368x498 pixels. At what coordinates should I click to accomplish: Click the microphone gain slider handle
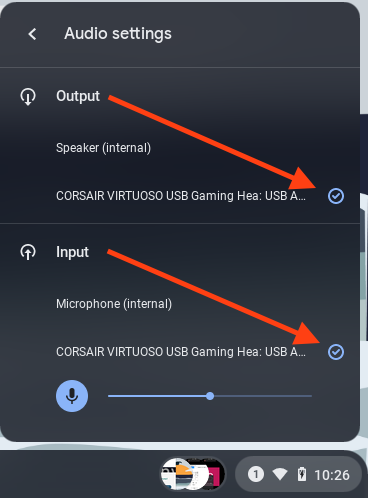click(210, 396)
